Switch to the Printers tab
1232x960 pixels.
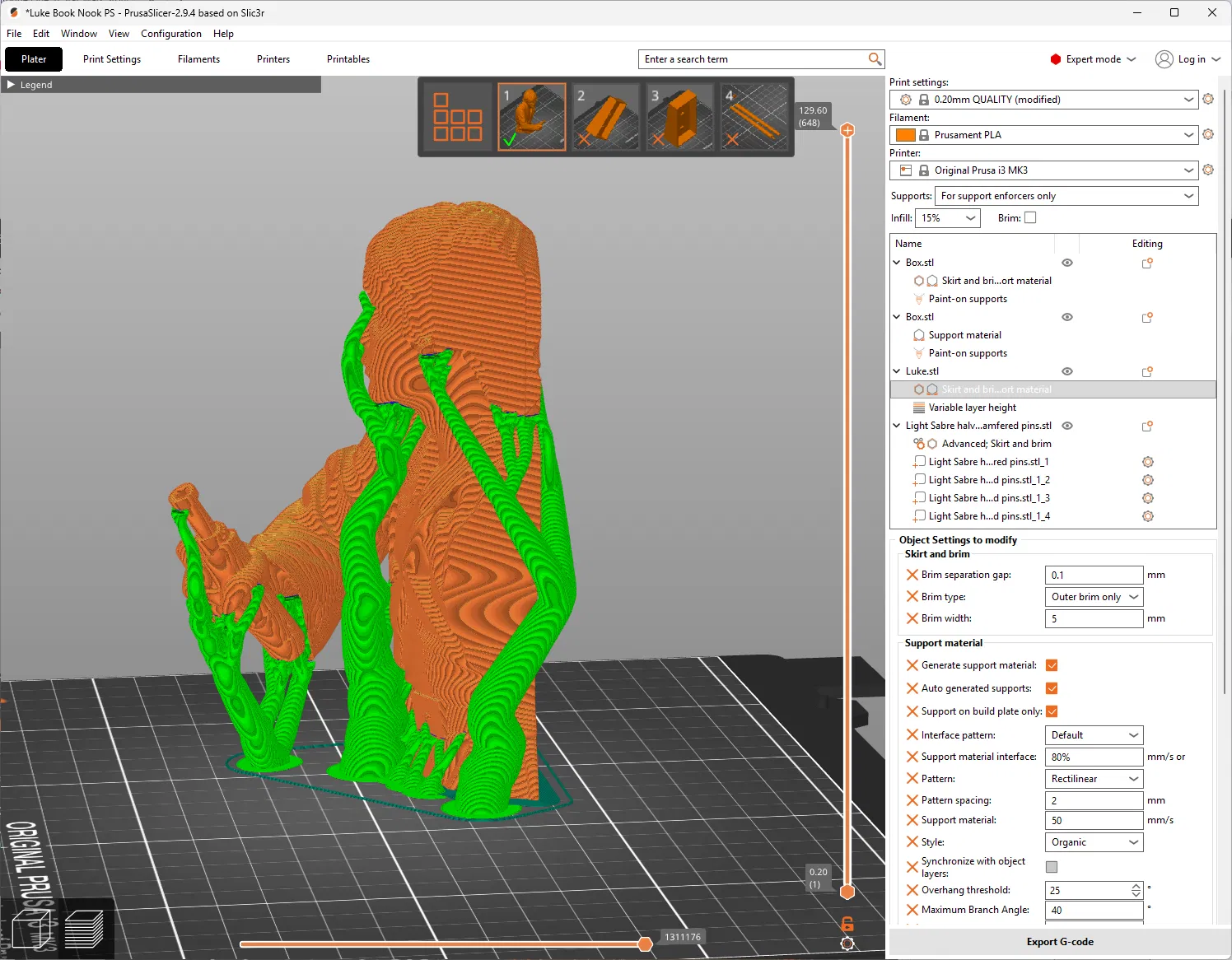[x=273, y=59]
